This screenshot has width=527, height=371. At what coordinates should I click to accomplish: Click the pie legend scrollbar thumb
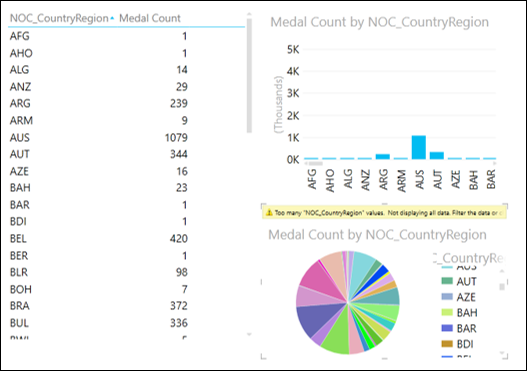[502, 287]
